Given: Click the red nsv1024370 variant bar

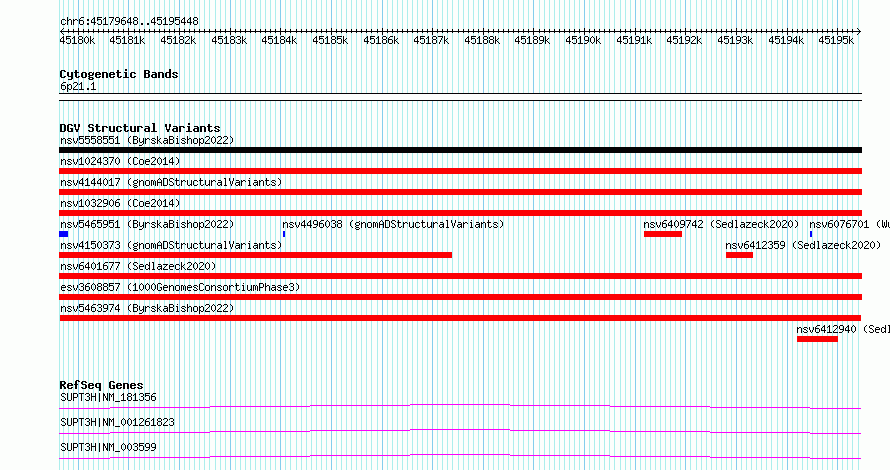Looking at the screenshot, I should [460, 171].
